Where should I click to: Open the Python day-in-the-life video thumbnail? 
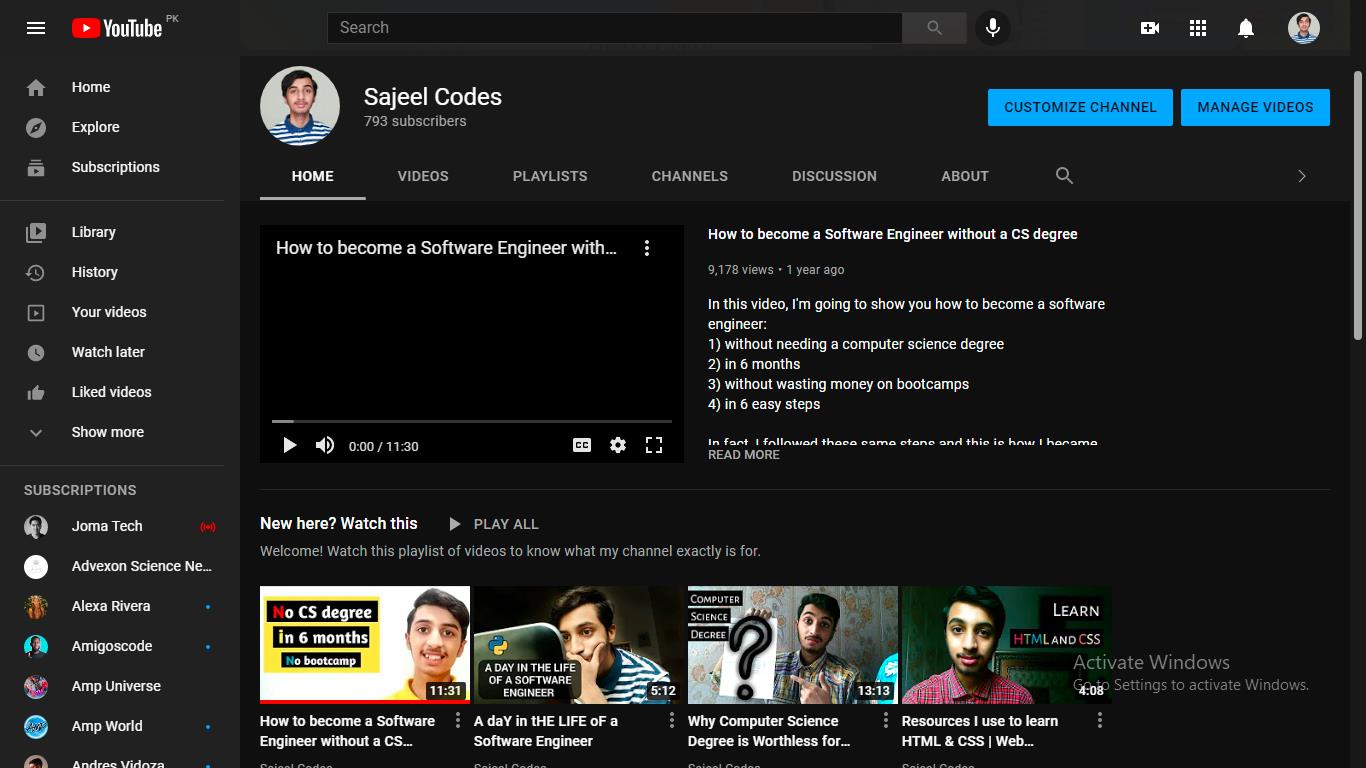(578, 644)
